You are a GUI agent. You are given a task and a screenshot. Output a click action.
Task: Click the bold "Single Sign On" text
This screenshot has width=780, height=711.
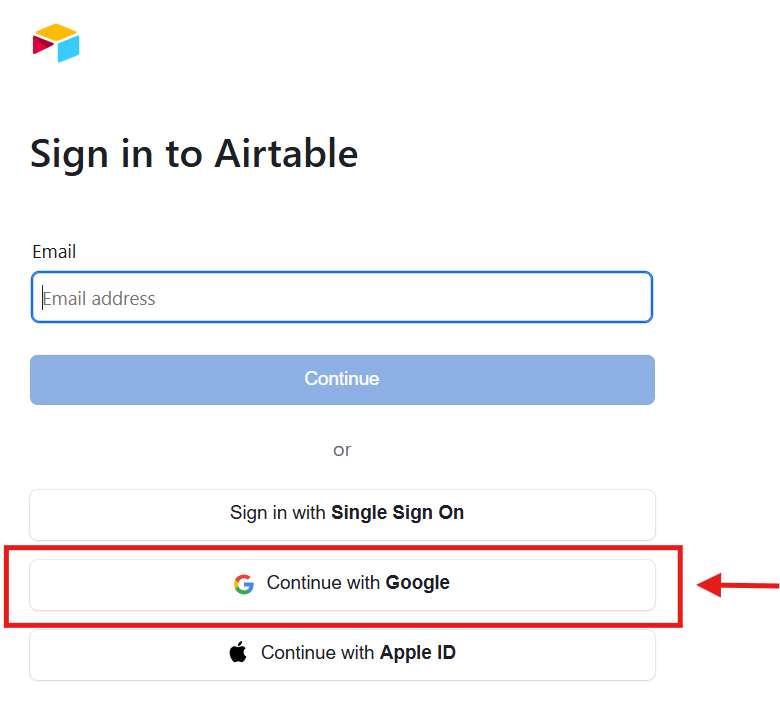click(397, 513)
